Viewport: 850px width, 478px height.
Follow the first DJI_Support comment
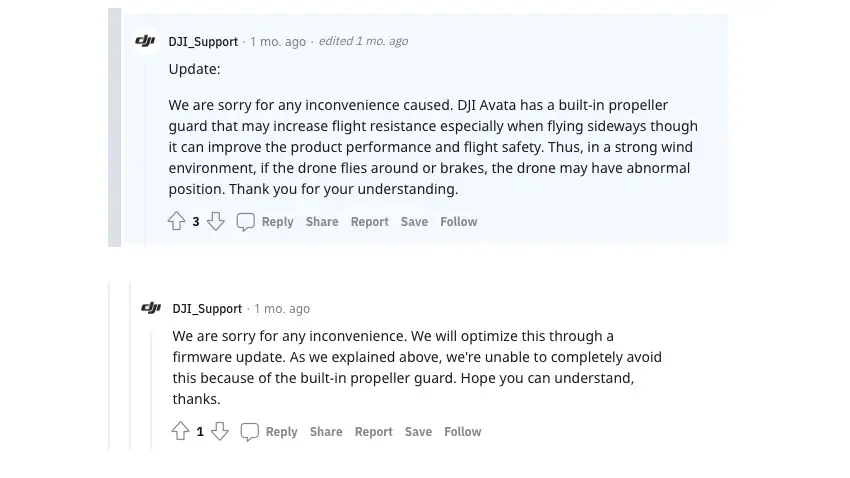(459, 222)
